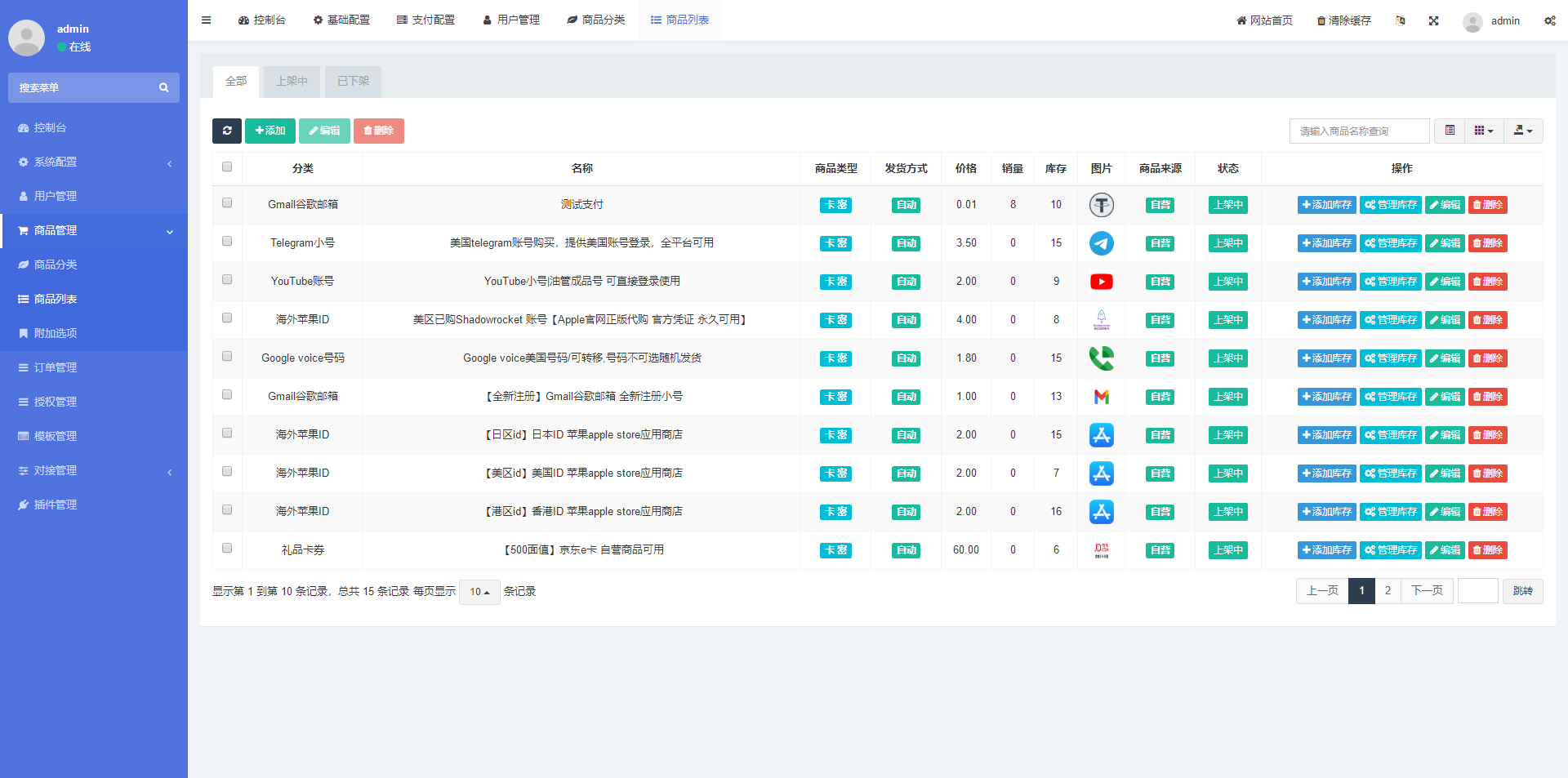
Task: Check the Shadowrocket row checkbox
Action: tap(227, 318)
